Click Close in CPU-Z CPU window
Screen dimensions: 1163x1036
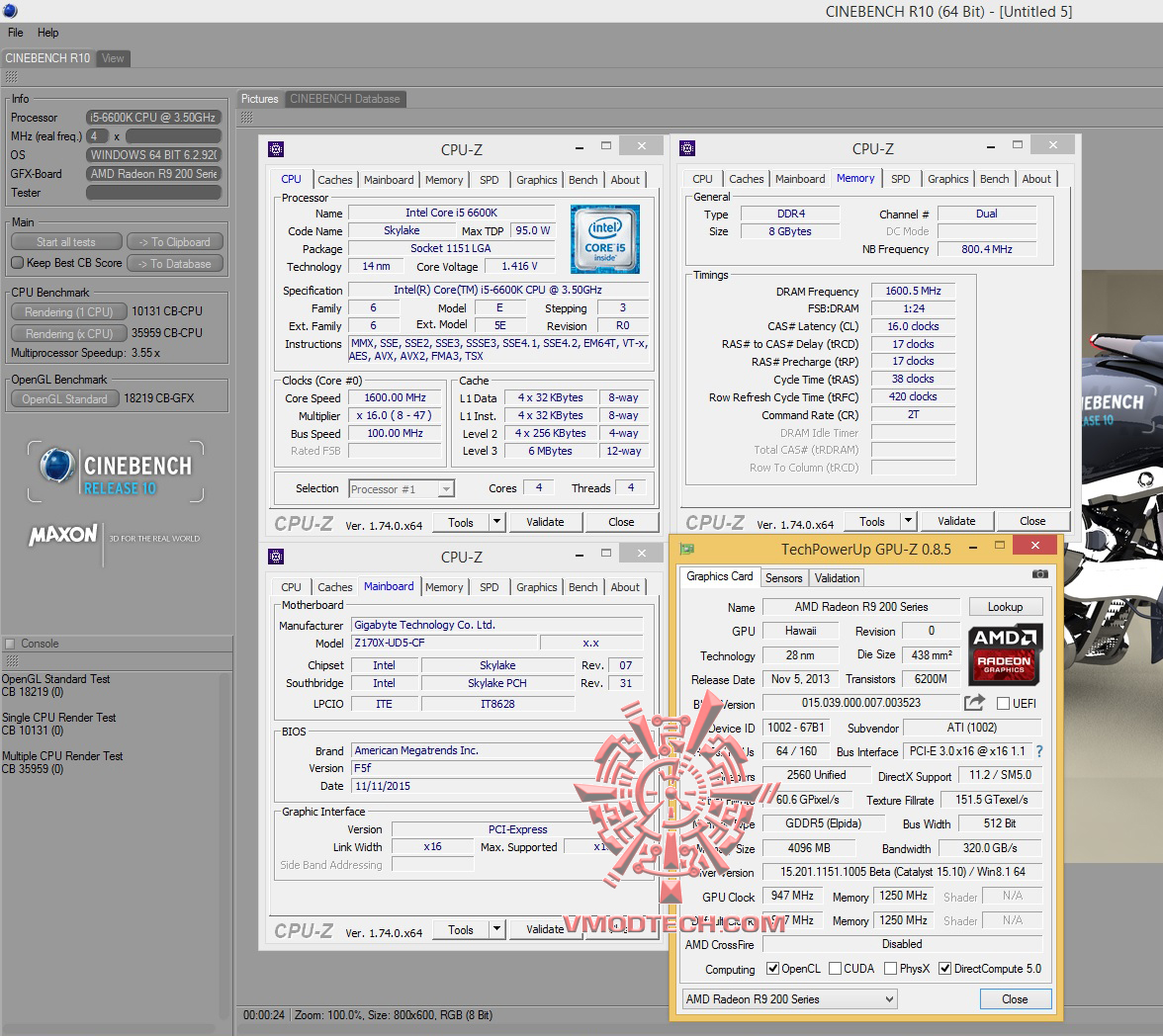(621, 522)
